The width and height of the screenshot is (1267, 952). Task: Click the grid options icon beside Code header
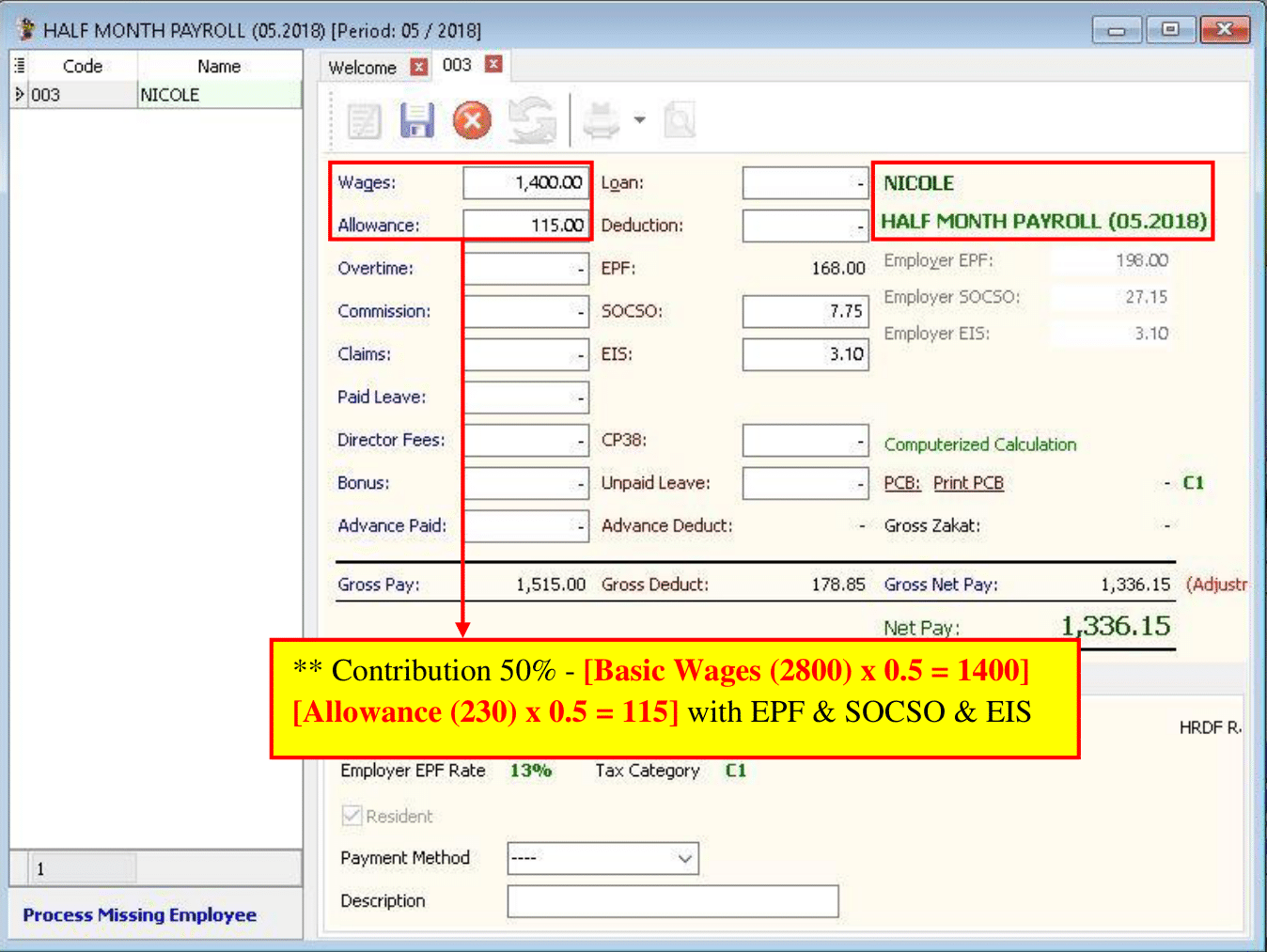coord(19,66)
